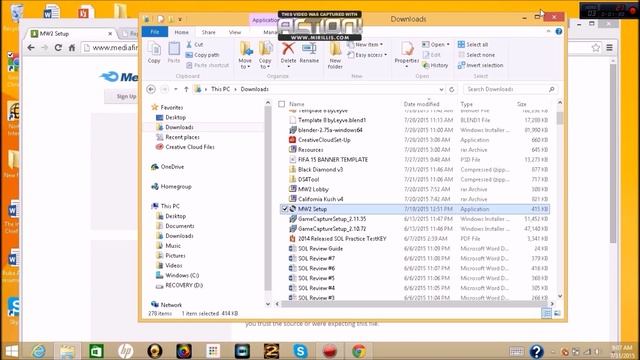
Task: Open the New item dropdown
Action: coord(365,44)
